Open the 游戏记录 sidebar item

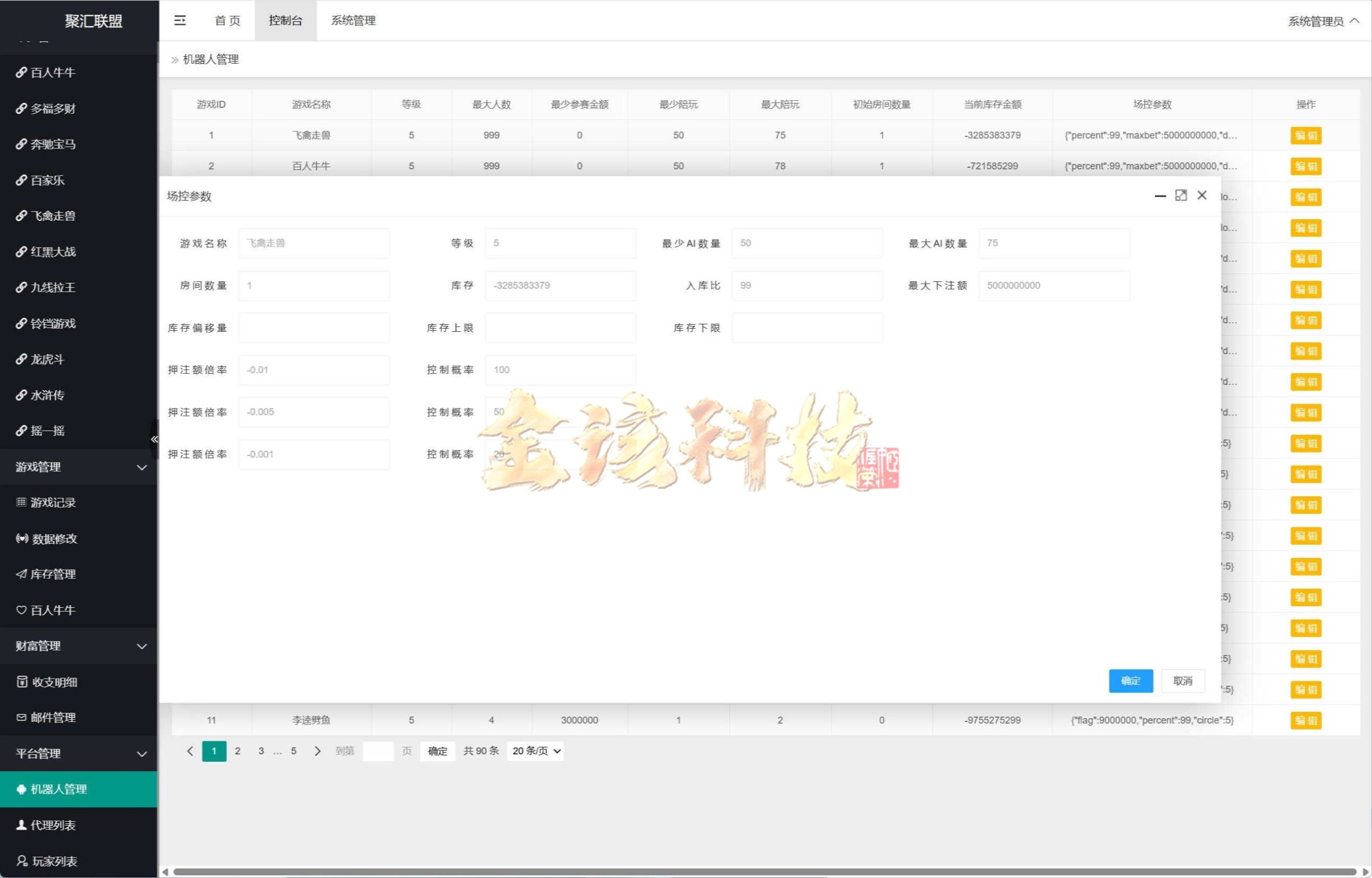(x=53, y=502)
